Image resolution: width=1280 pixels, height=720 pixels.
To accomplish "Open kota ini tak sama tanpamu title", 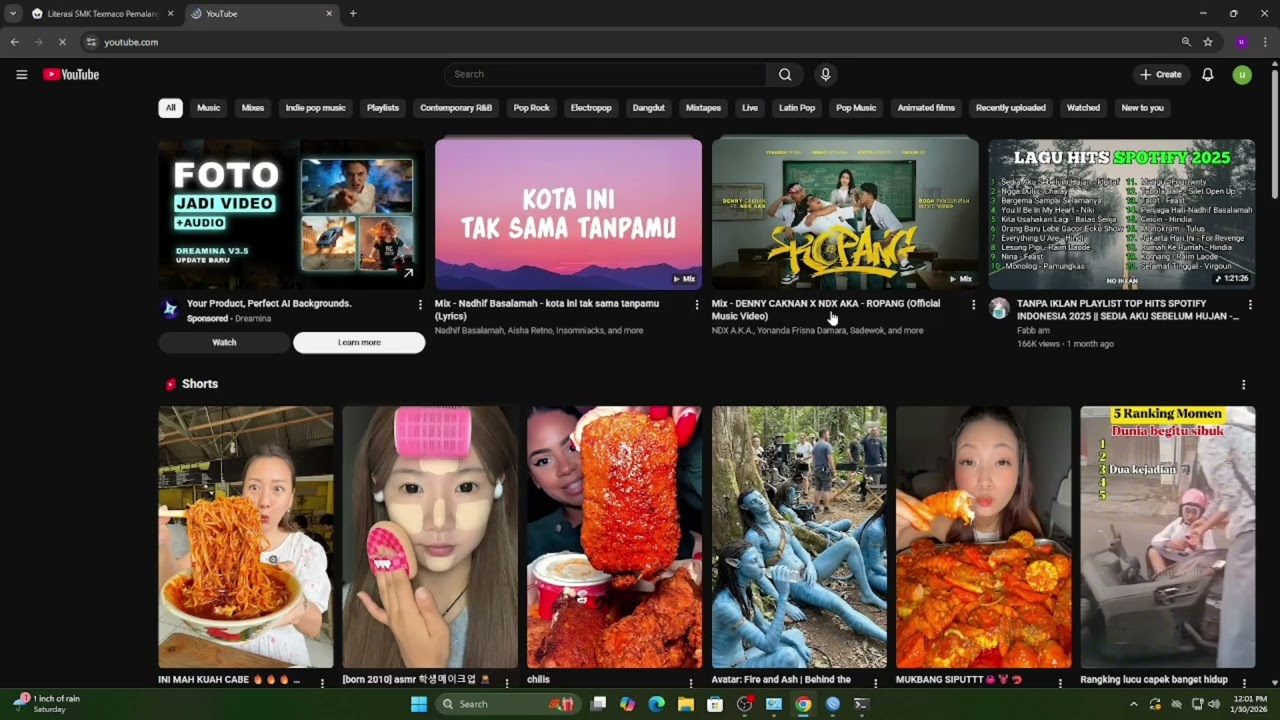I will point(547,309).
